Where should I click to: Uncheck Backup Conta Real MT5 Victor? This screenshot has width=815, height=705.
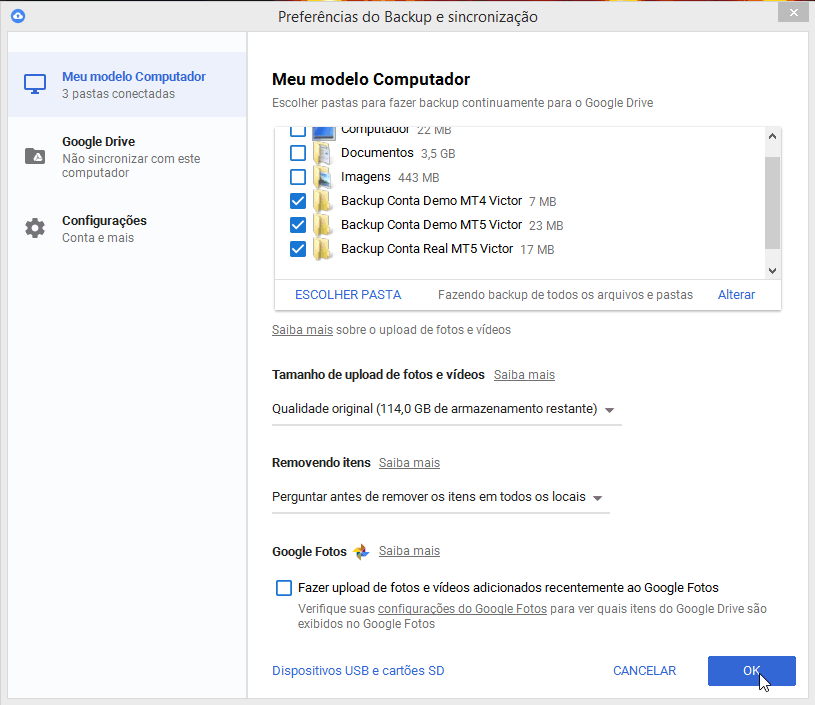[x=298, y=249]
